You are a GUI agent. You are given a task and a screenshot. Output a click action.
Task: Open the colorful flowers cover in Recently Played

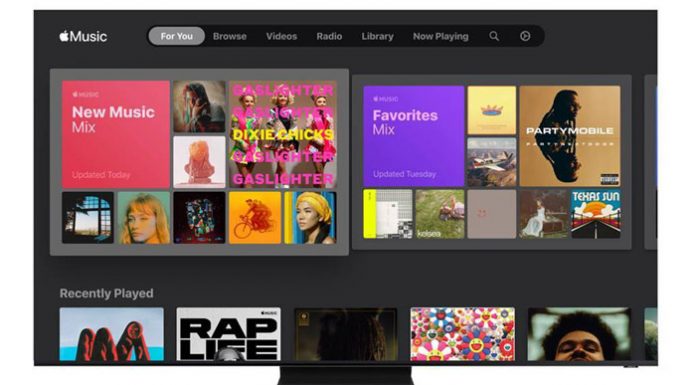pyautogui.click(x=463, y=334)
